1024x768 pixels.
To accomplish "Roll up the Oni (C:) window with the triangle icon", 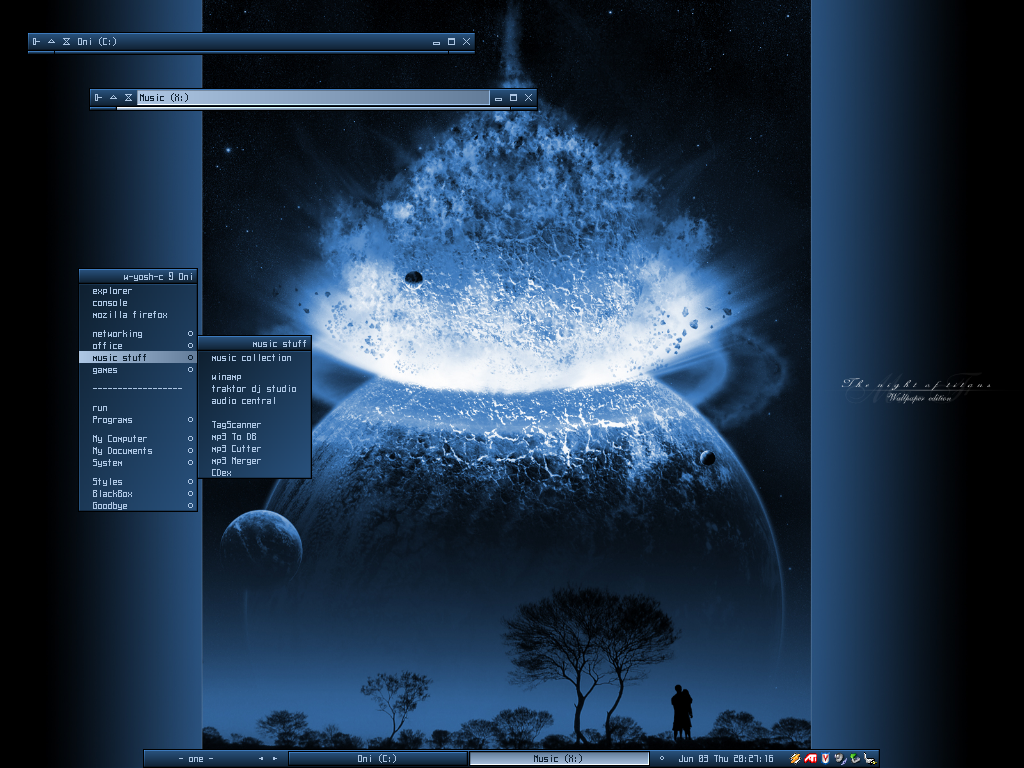I will pyautogui.click(x=52, y=42).
